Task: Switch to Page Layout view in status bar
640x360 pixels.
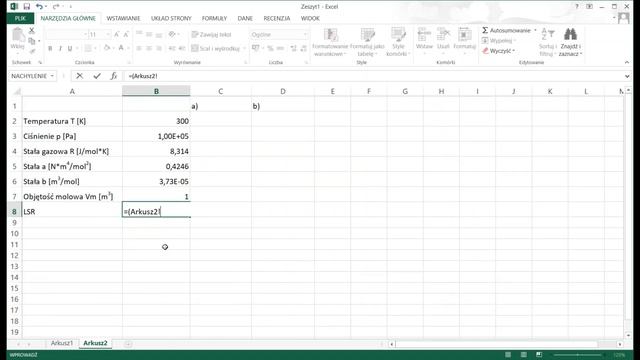Action: click(523, 355)
